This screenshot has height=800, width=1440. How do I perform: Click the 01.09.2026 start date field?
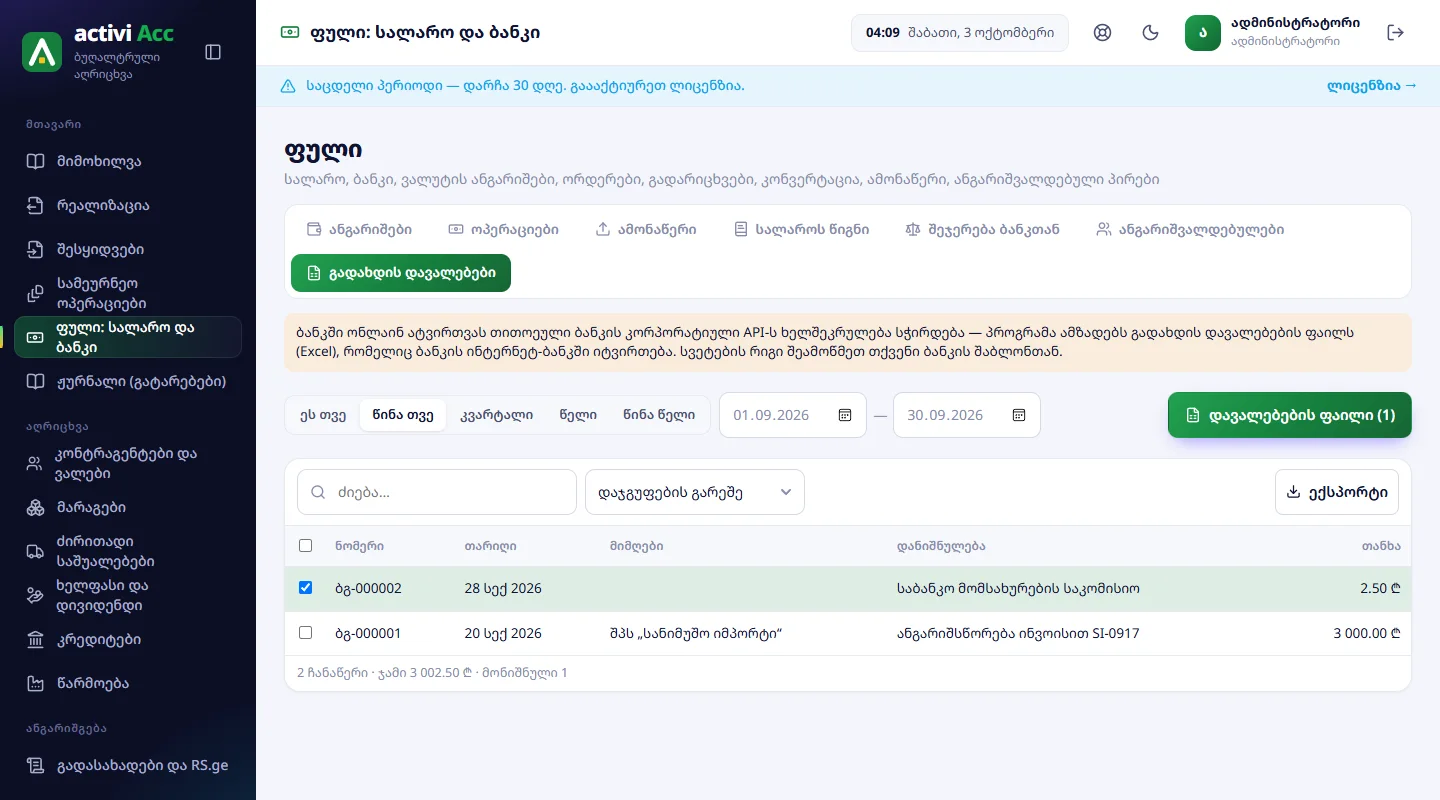coord(793,415)
